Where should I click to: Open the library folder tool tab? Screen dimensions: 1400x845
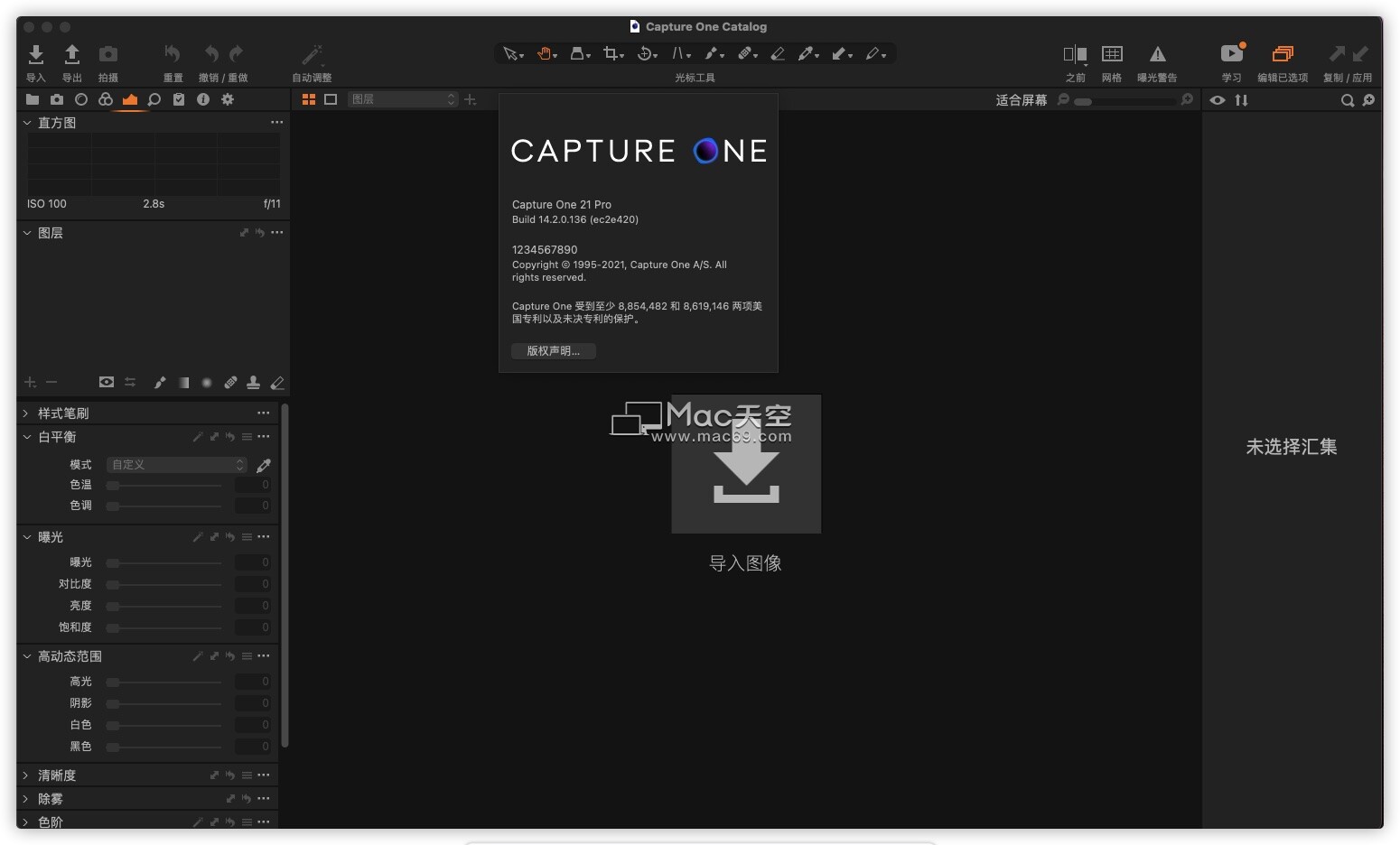[33, 99]
